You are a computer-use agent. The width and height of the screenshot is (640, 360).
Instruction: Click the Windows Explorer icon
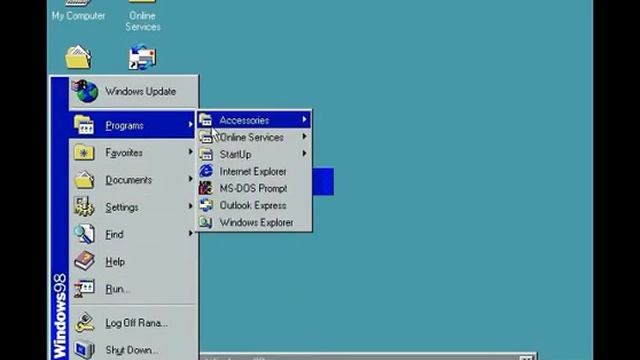click(x=206, y=222)
